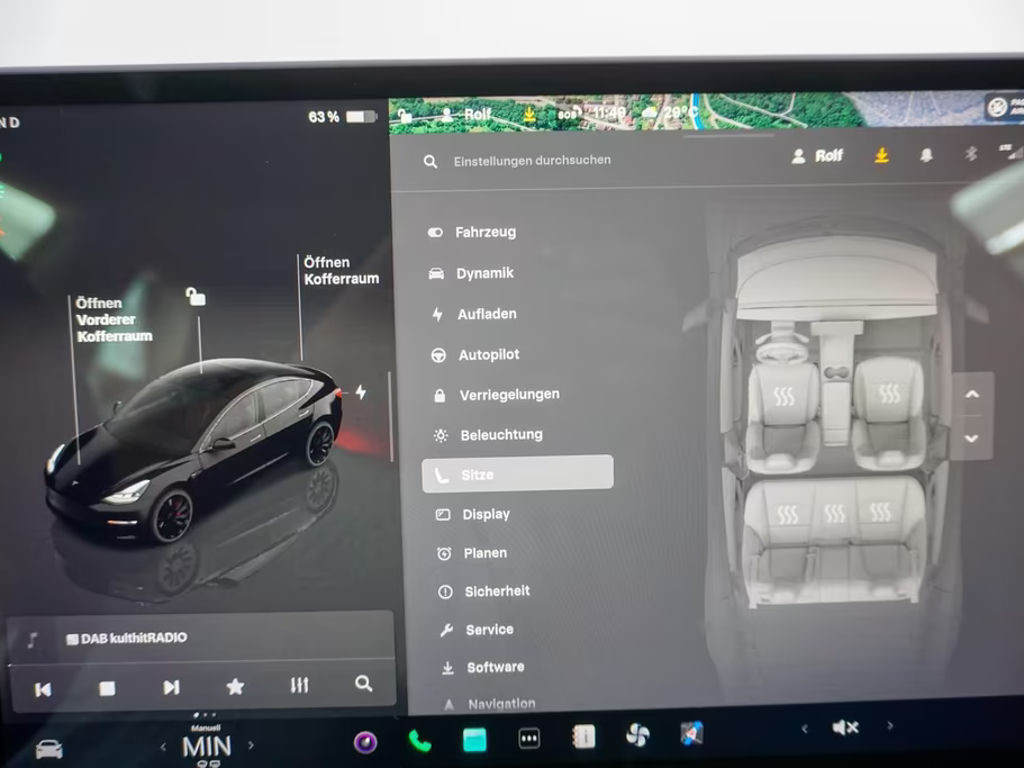This screenshot has width=1024, height=768.
Task: Increase temperature with right arrow by MIN
Action: point(251,744)
